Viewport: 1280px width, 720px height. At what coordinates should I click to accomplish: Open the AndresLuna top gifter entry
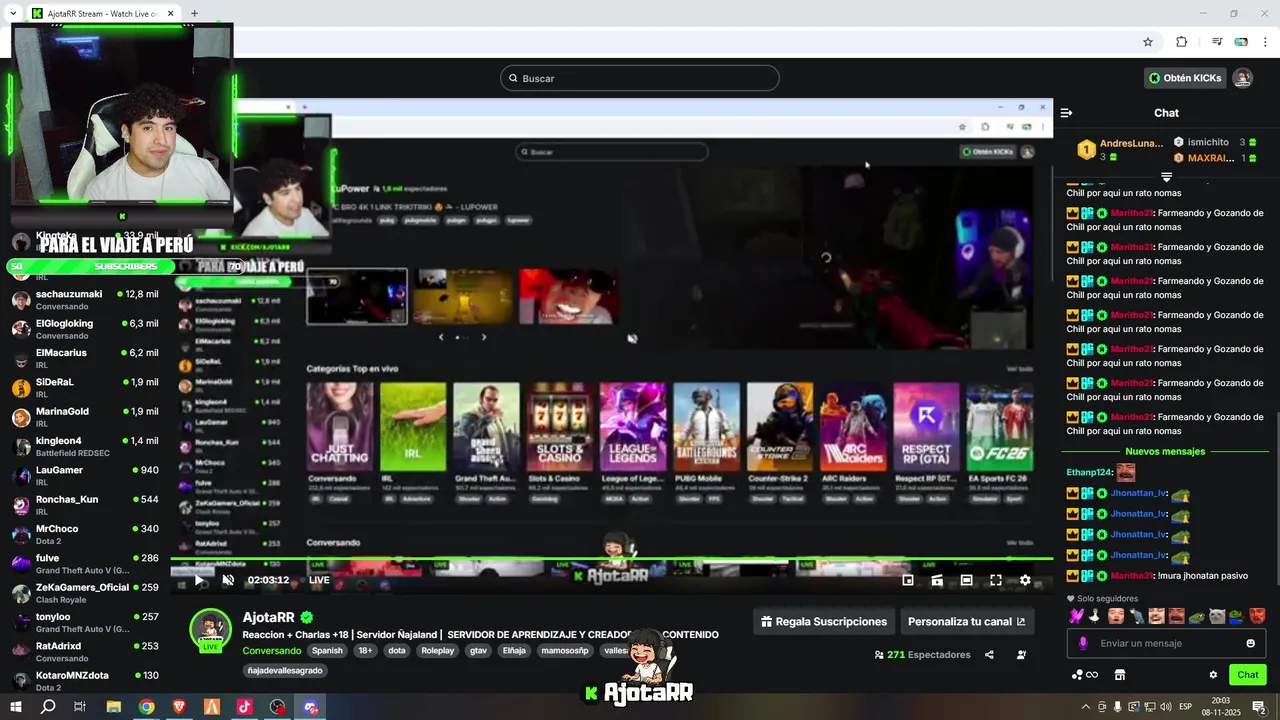click(1120, 150)
